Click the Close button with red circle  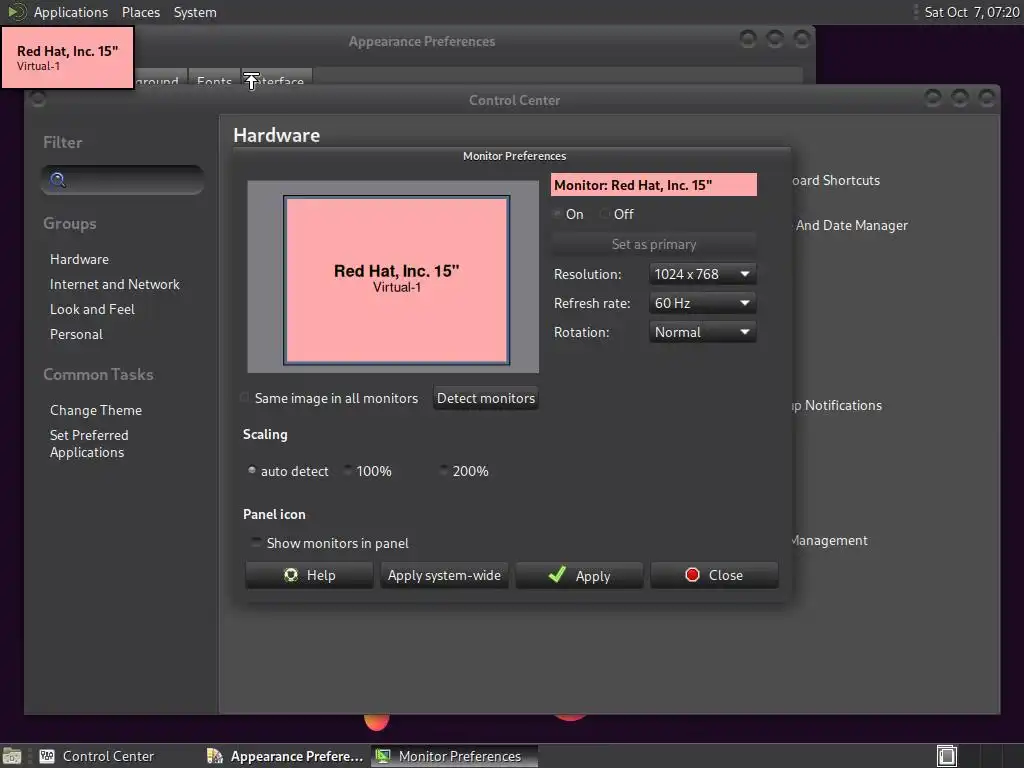714,575
